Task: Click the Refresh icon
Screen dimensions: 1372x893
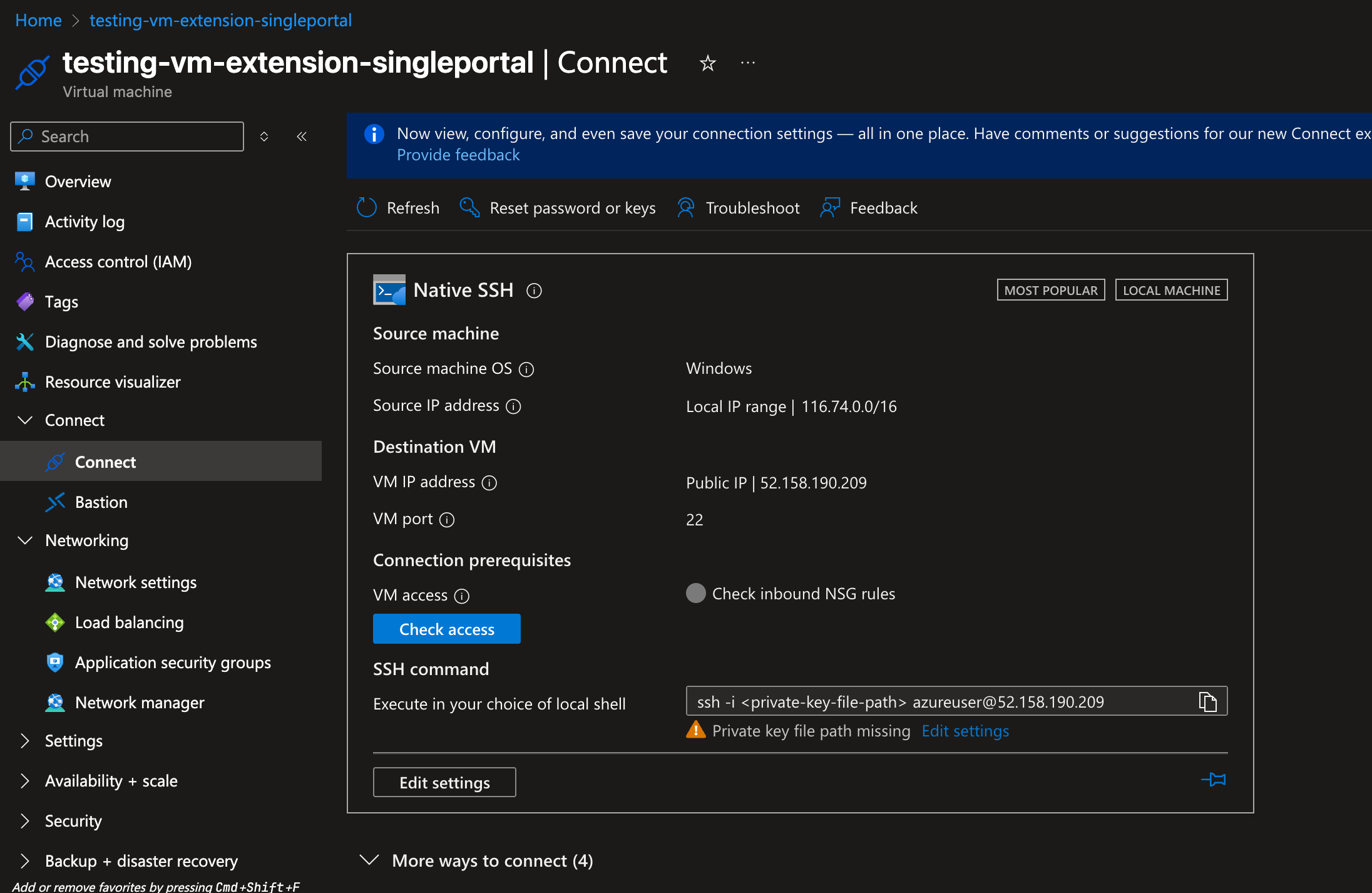Action: pyautogui.click(x=366, y=207)
